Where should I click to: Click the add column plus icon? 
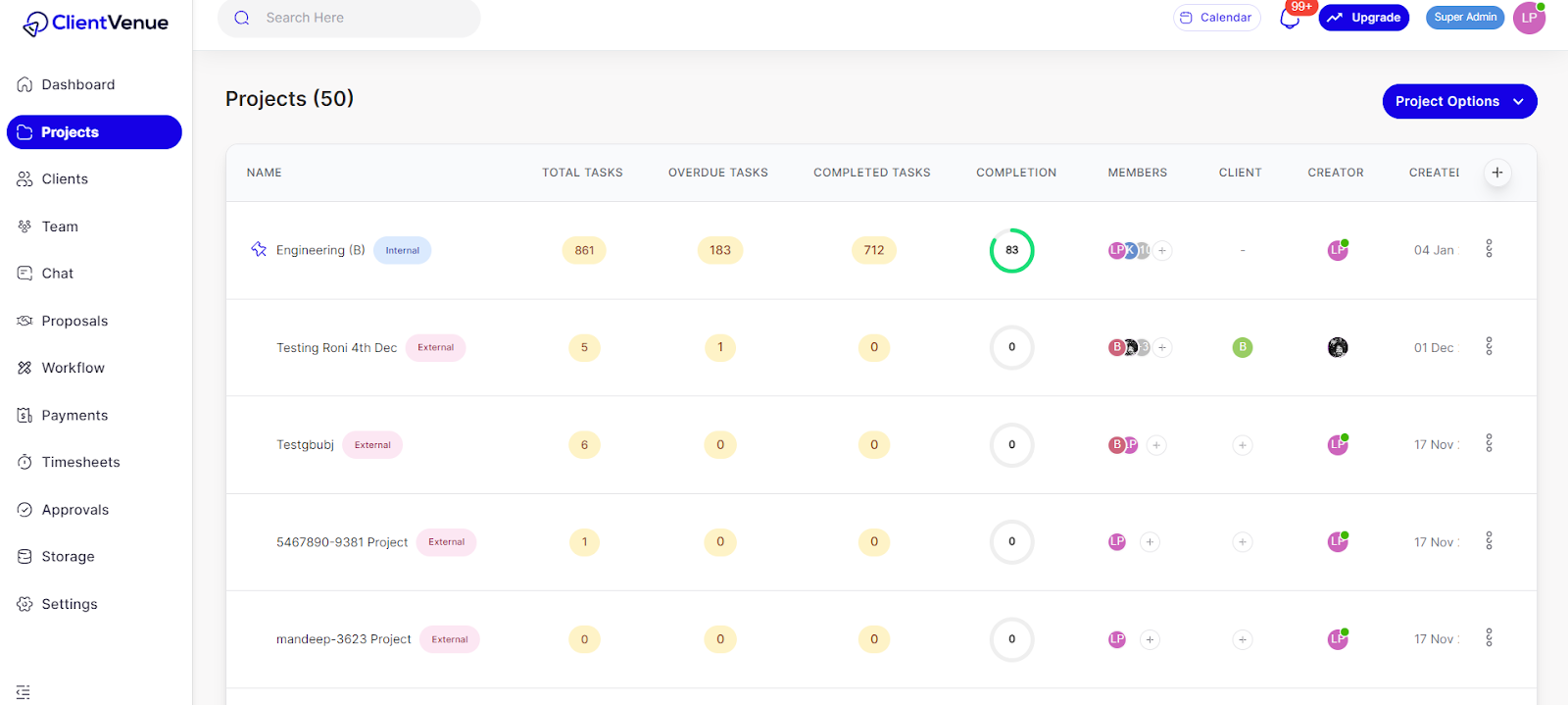1496,173
